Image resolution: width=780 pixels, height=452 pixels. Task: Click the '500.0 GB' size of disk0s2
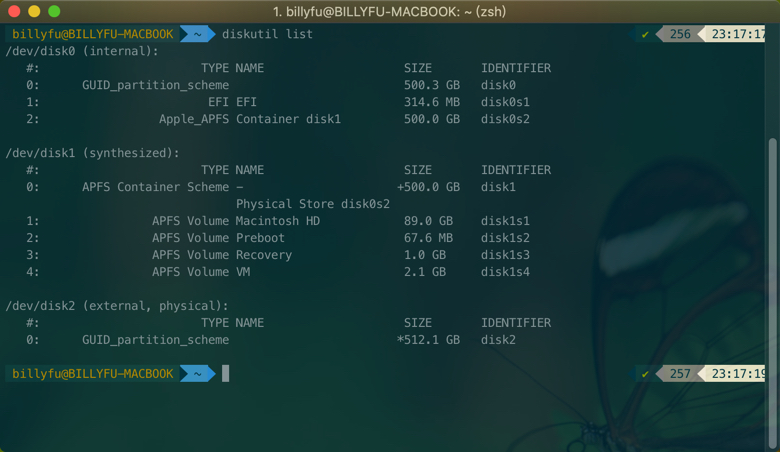[432, 119]
